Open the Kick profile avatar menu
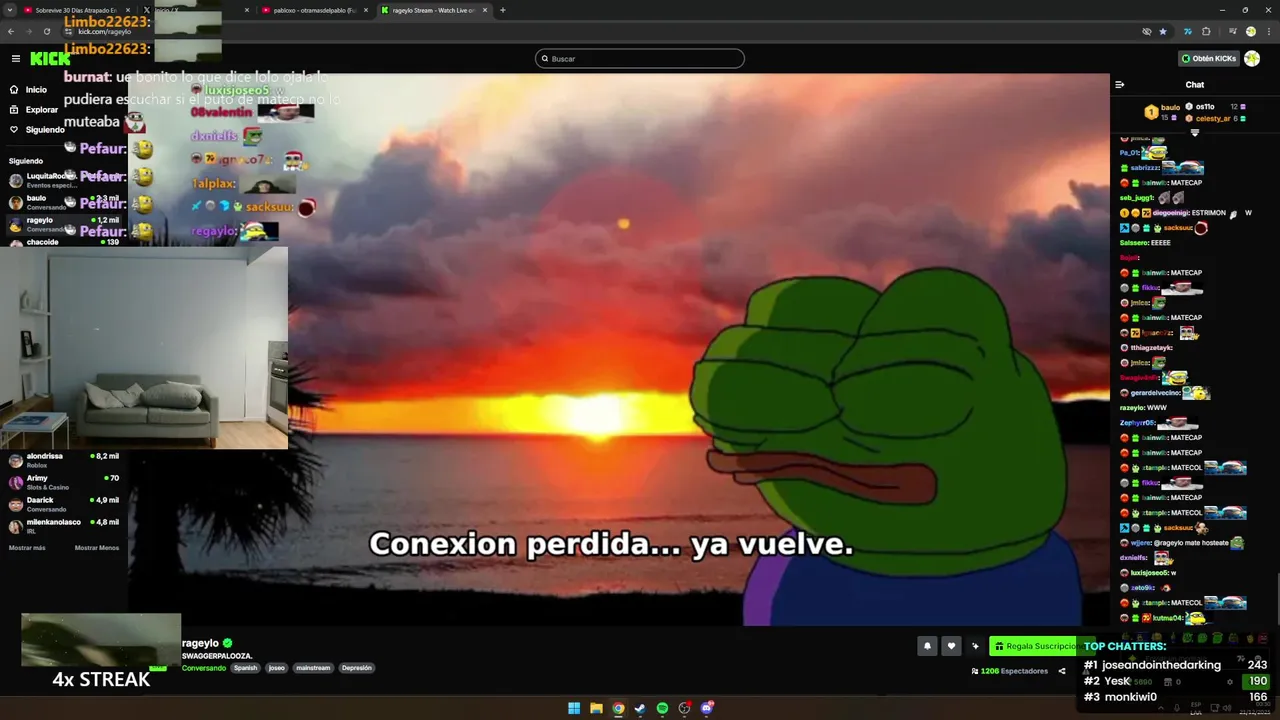1280x720 pixels. point(1252,59)
